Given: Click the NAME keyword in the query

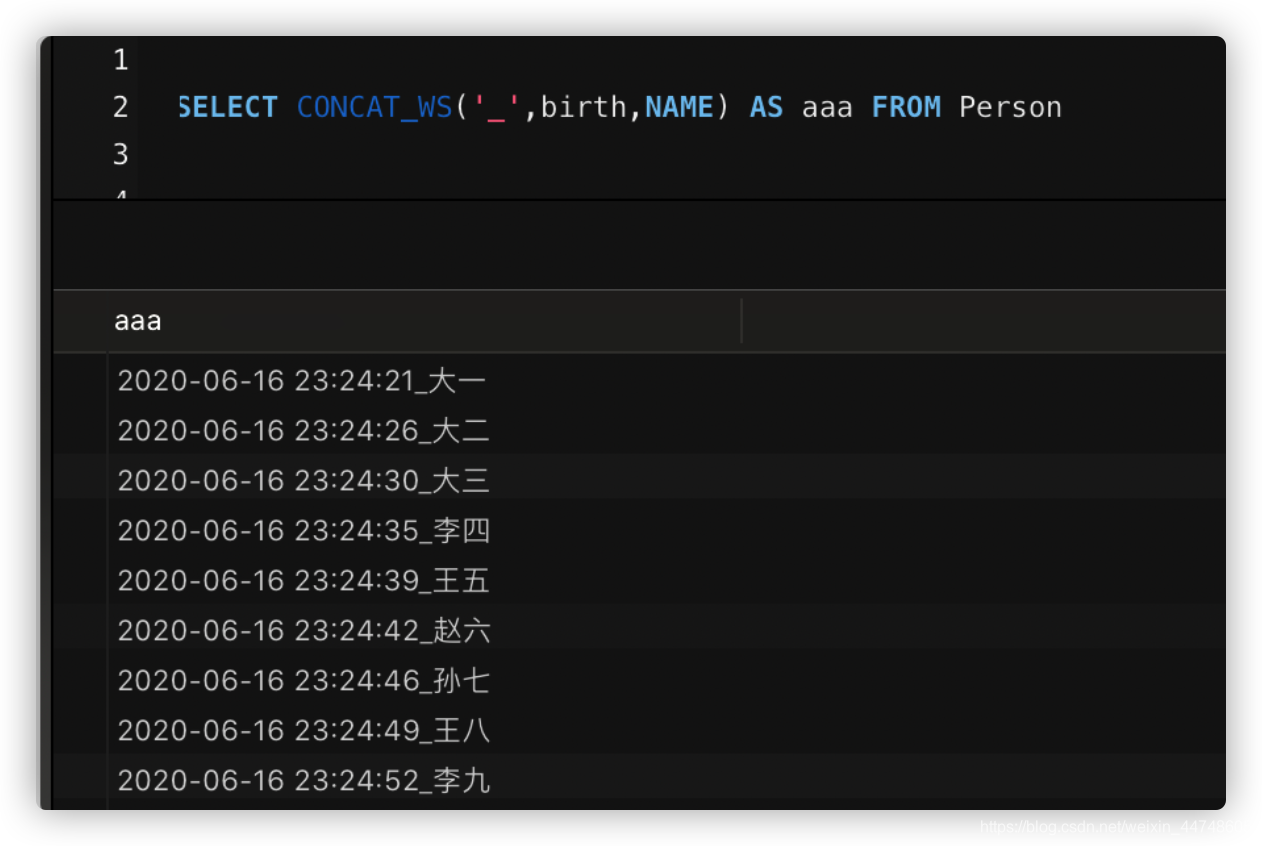Looking at the screenshot, I should tap(679, 108).
